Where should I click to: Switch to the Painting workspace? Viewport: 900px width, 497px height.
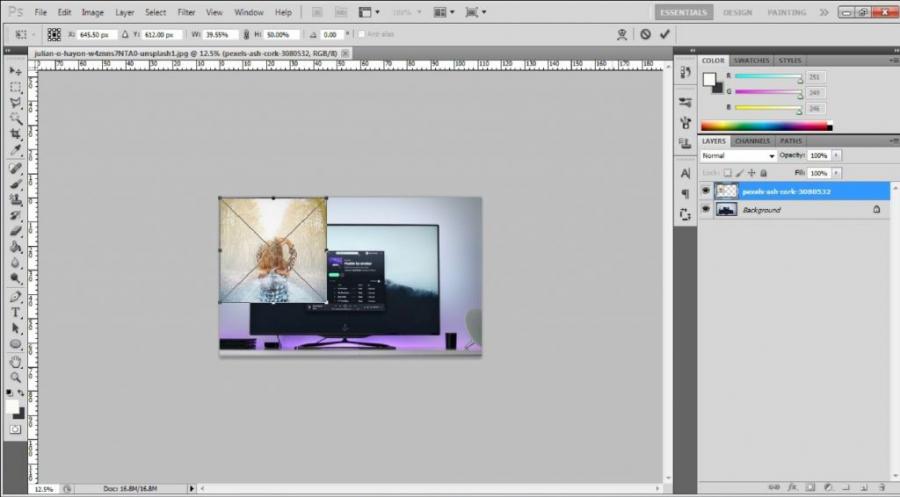tap(786, 12)
